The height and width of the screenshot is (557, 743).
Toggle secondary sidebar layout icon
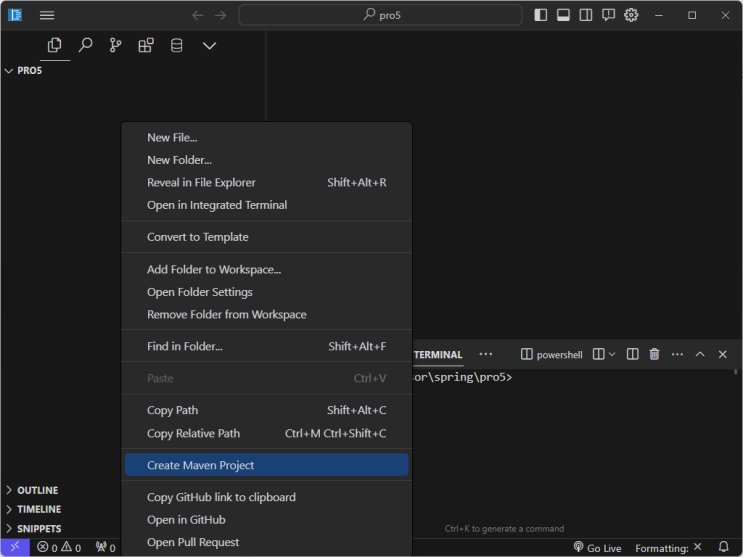[x=586, y=15]
